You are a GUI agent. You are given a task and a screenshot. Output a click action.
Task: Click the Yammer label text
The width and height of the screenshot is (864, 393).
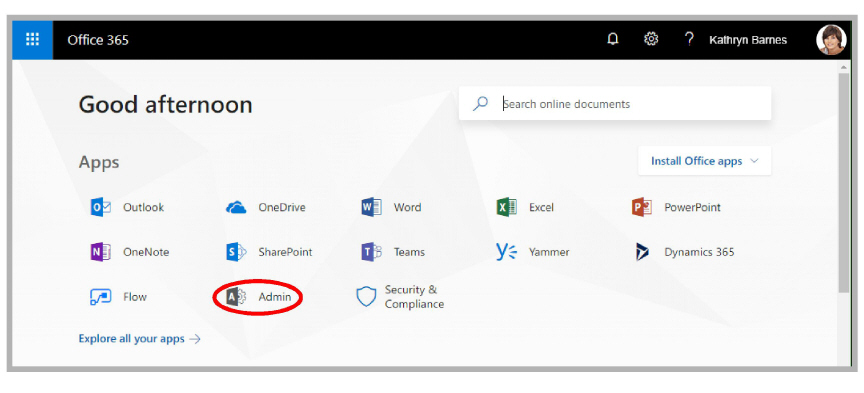(549, 252)
